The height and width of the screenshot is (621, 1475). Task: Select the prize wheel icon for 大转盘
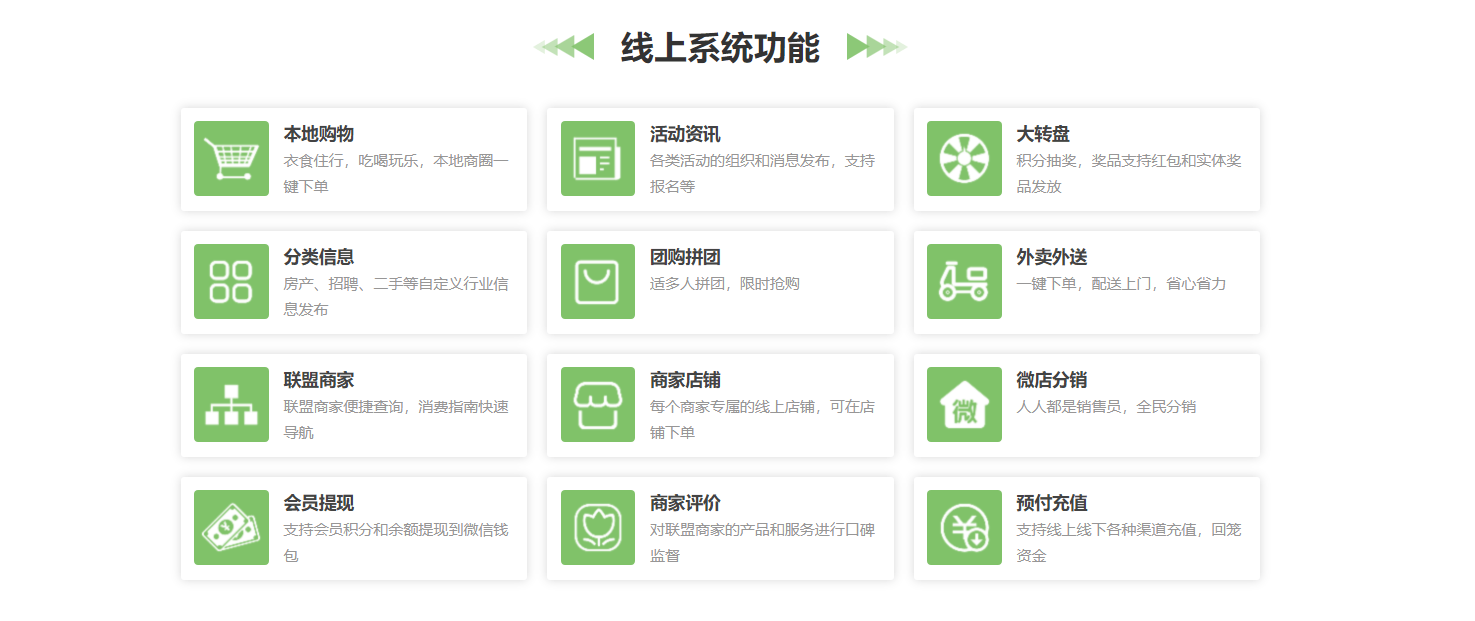(x=964, y=159)
